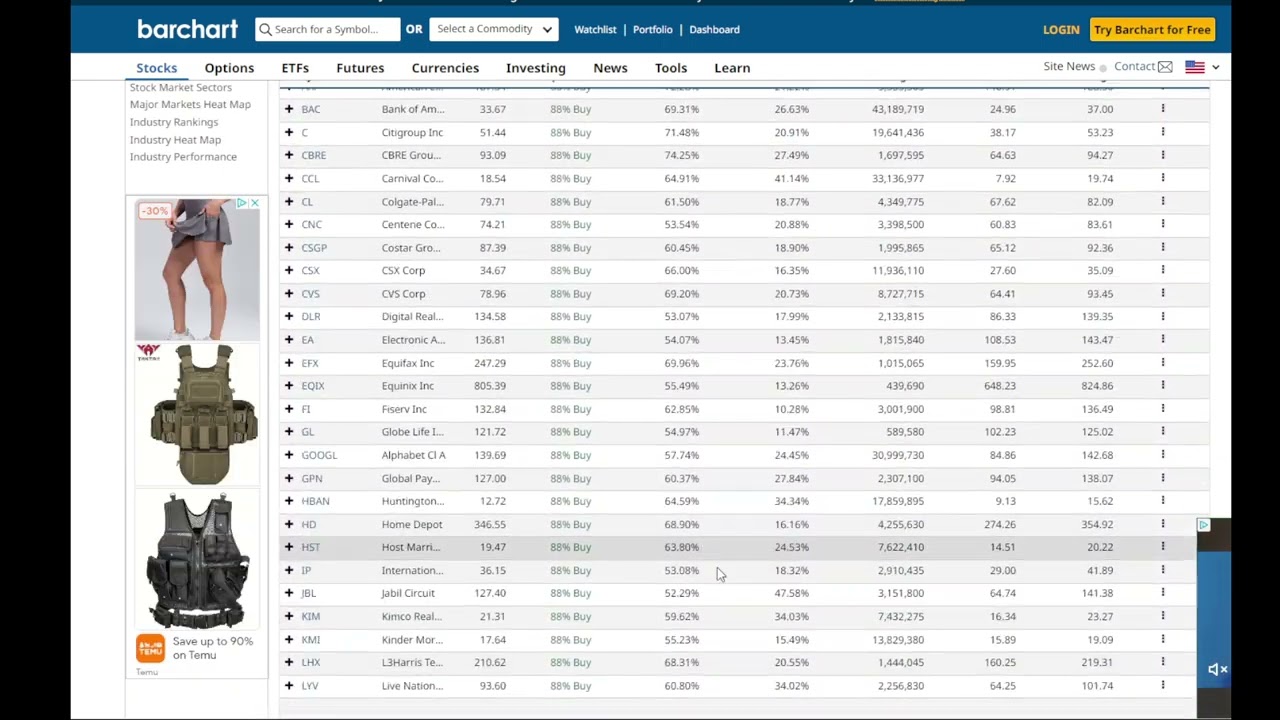Expand the BAC row plus icon
Image resolution: width=1280 pixels, height=720 pixels.
tap(289, 109)
